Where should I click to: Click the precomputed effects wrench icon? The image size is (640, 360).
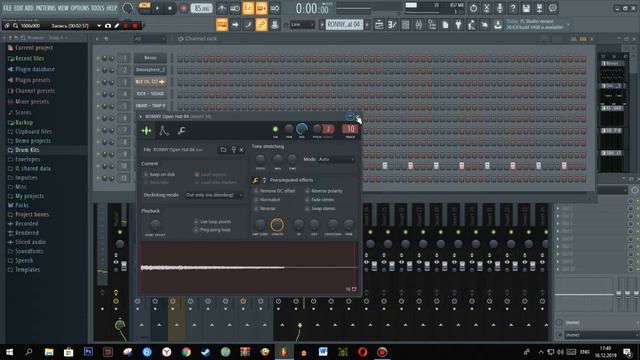[255, 180]
